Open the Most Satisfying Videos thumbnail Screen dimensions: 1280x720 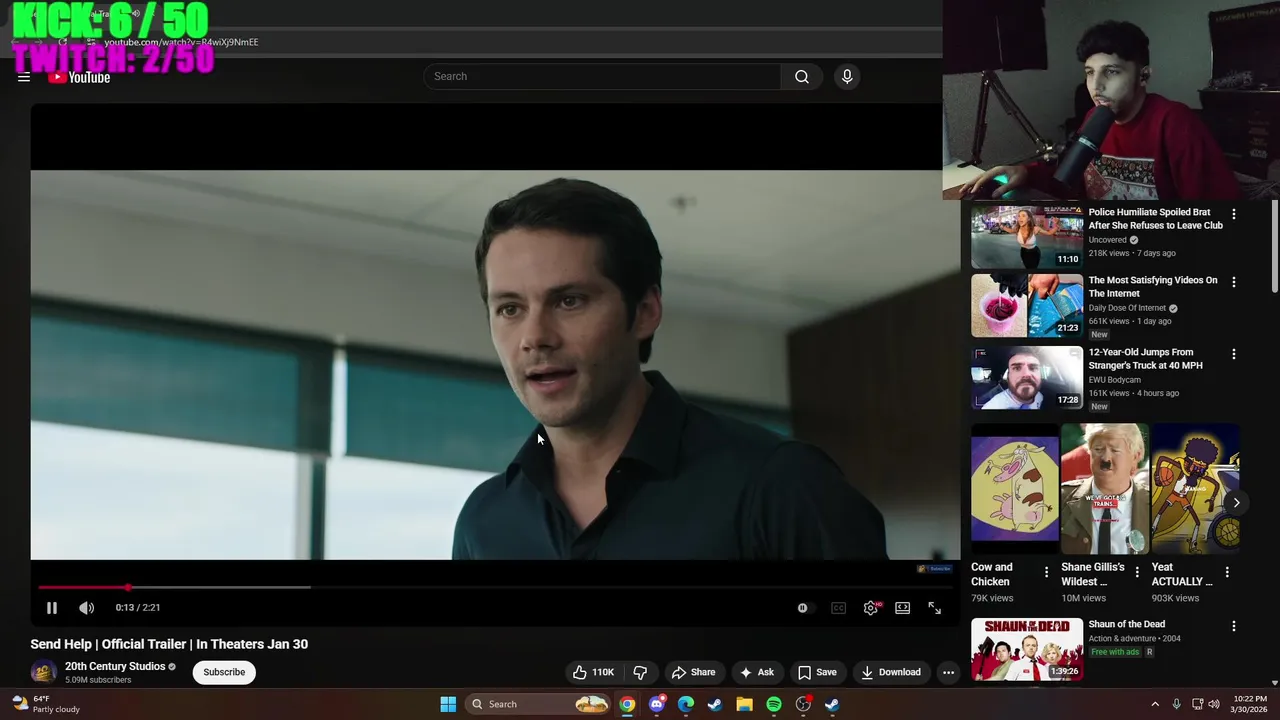click(x=1027, y=306)
